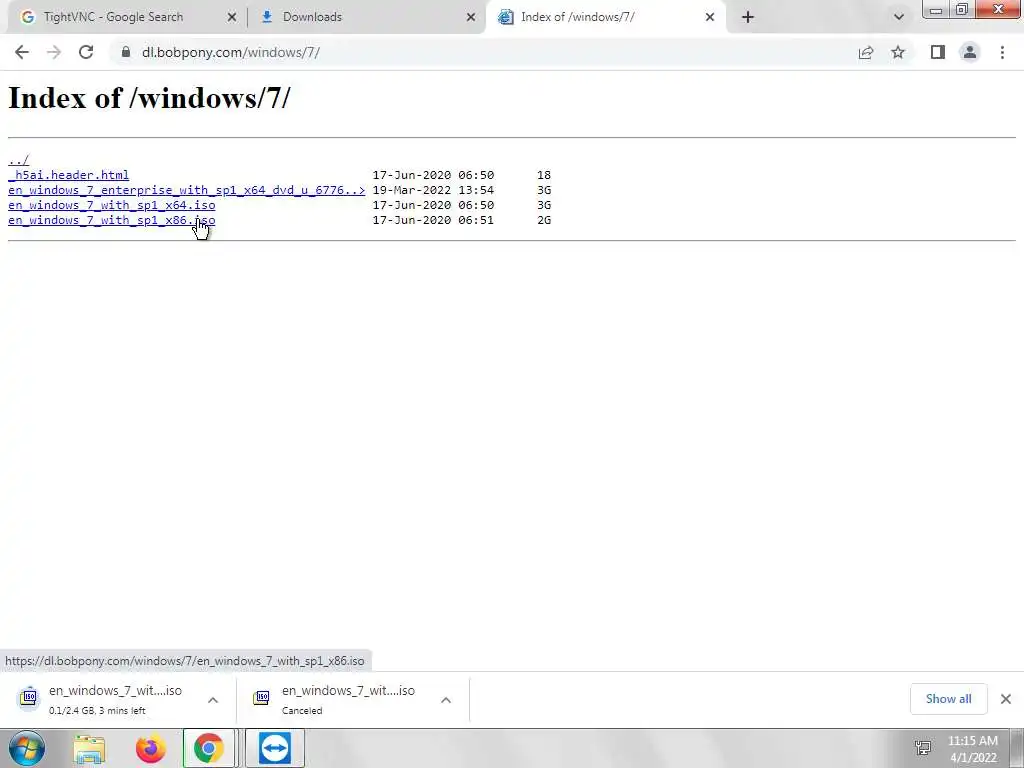Click the date 19-Mar-2022 13:54
Image resolution: width=1024 pixels, height=768 pixels.
point(433,190)
